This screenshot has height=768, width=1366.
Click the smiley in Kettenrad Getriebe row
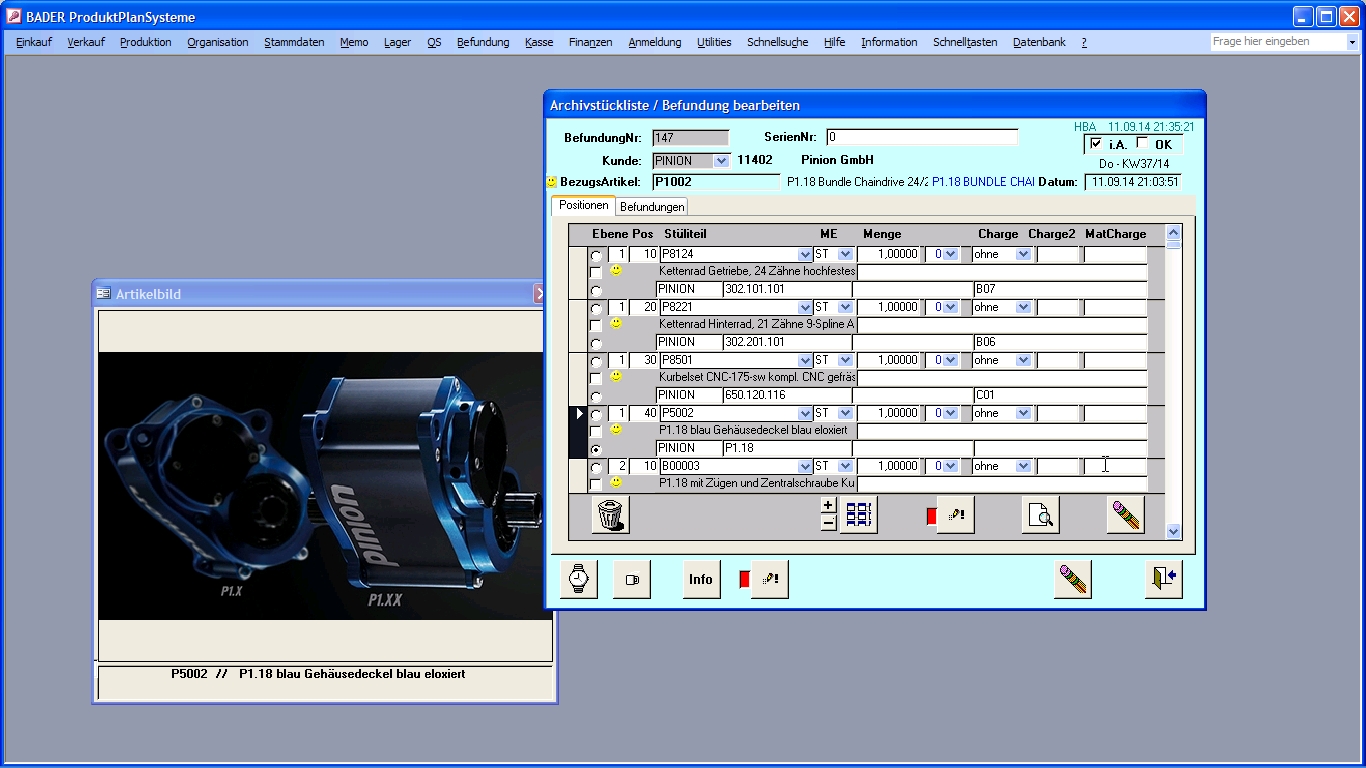(616, 271)
